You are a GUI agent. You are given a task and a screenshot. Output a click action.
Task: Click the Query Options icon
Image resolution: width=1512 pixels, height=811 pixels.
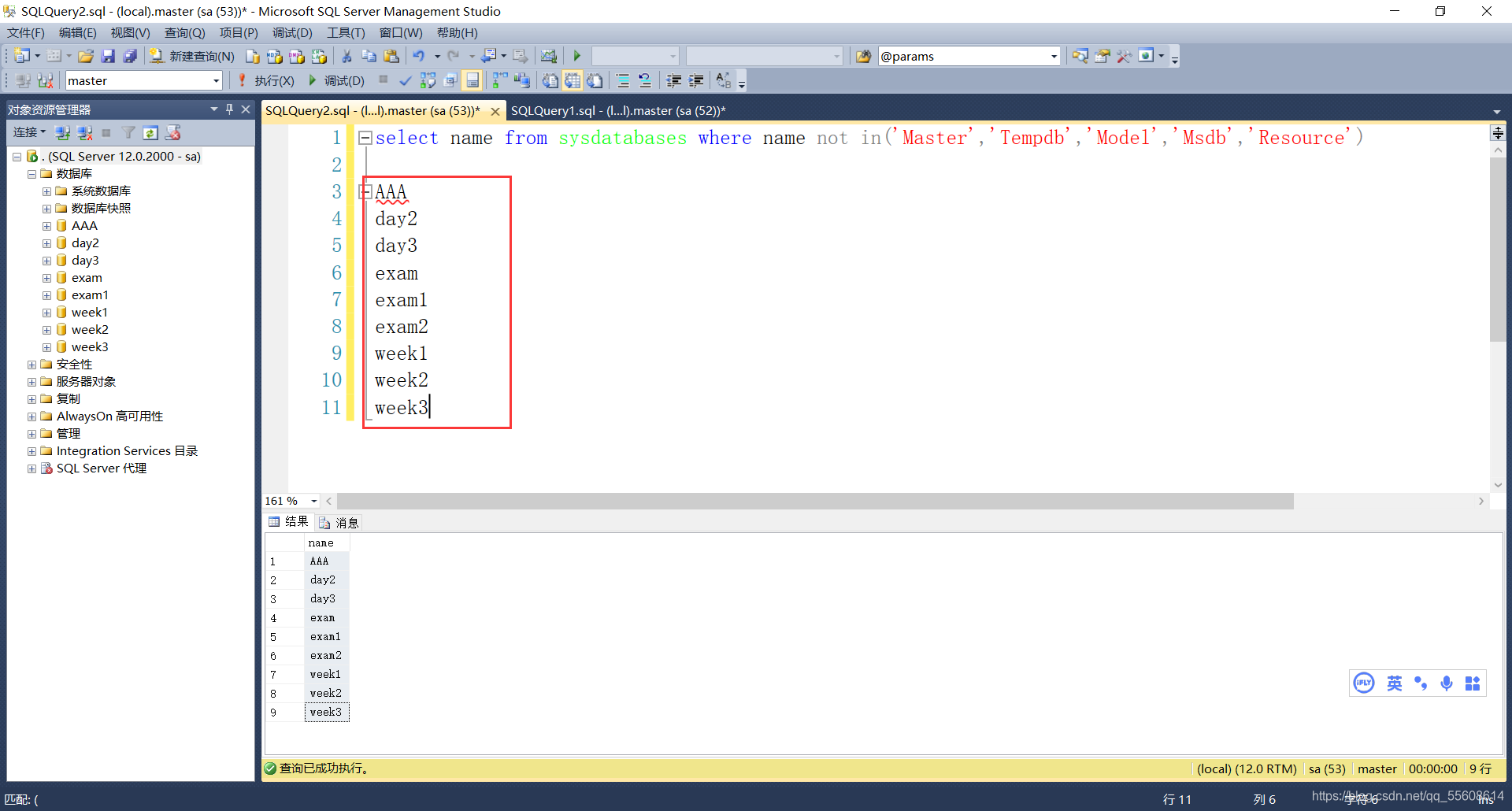tap(450, 80)
